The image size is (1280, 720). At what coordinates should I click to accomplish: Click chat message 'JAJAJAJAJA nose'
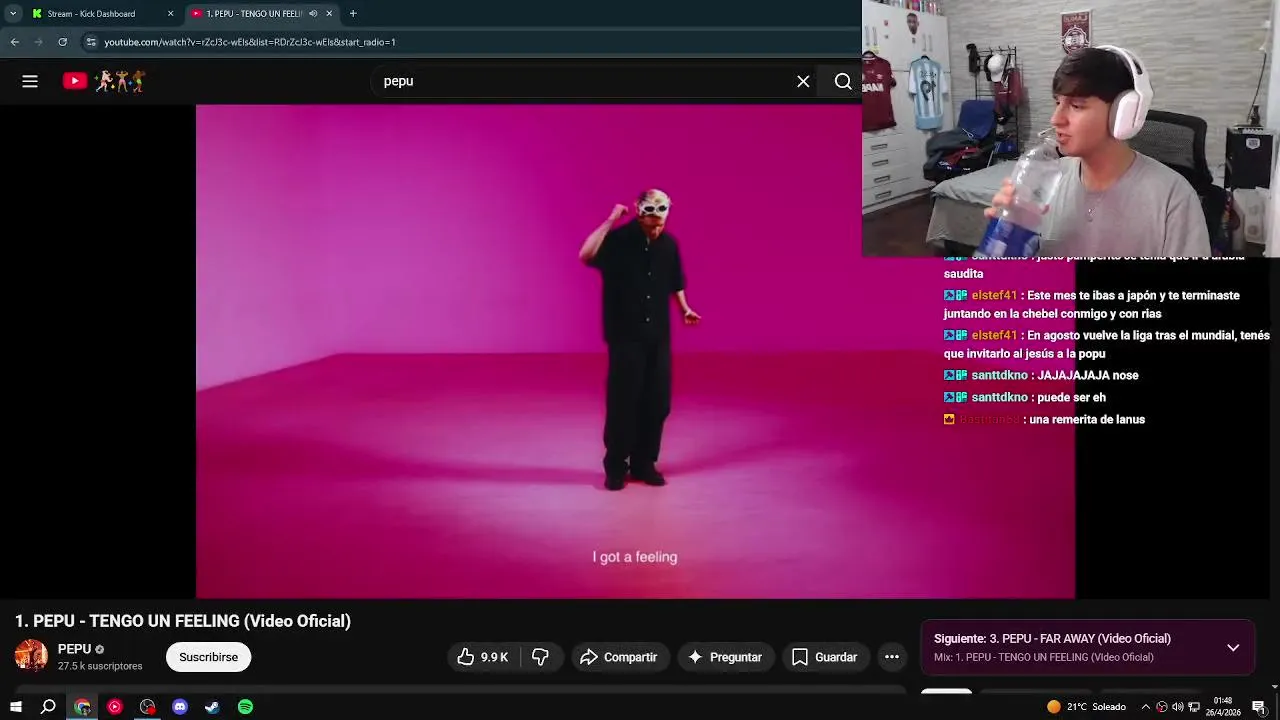pos(1088,375)
